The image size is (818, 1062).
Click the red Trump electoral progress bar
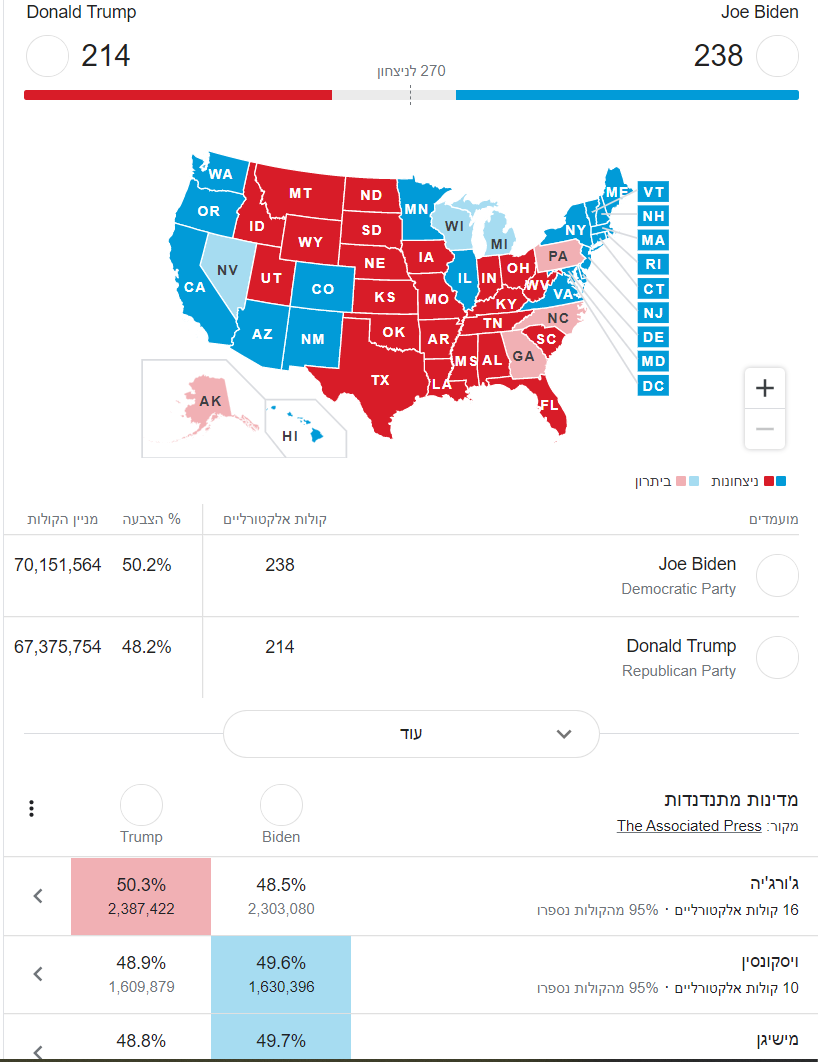click(x=177, y=95)
